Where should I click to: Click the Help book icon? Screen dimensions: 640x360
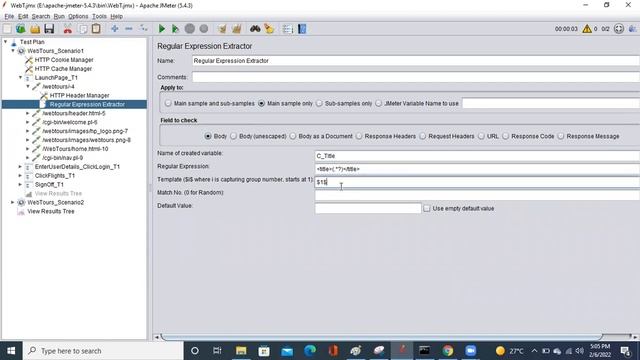point(302,29)
